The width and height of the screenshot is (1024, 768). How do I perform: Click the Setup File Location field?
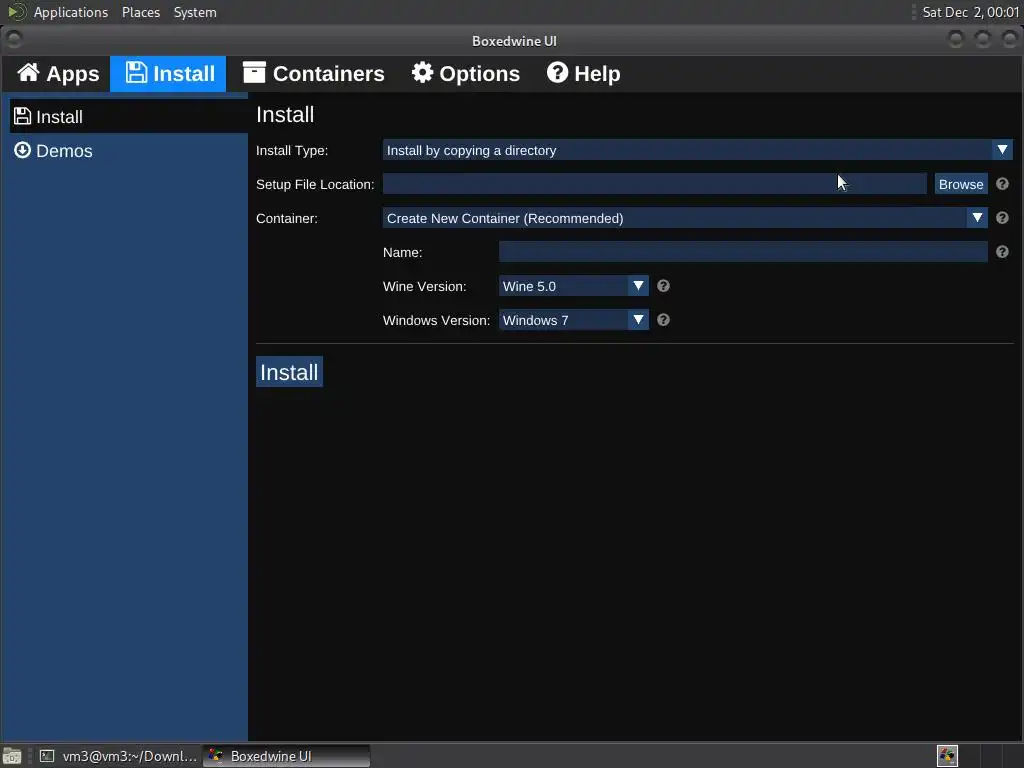point(654,184)
